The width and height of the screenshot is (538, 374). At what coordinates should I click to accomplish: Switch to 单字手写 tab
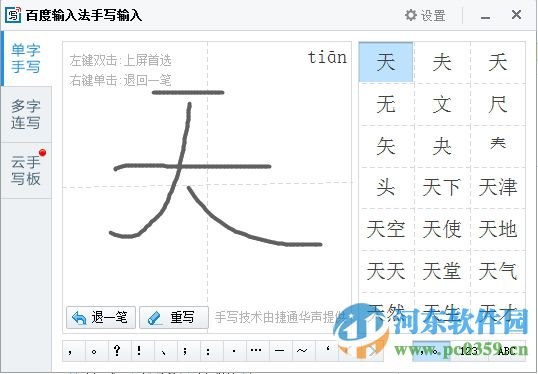26,58
